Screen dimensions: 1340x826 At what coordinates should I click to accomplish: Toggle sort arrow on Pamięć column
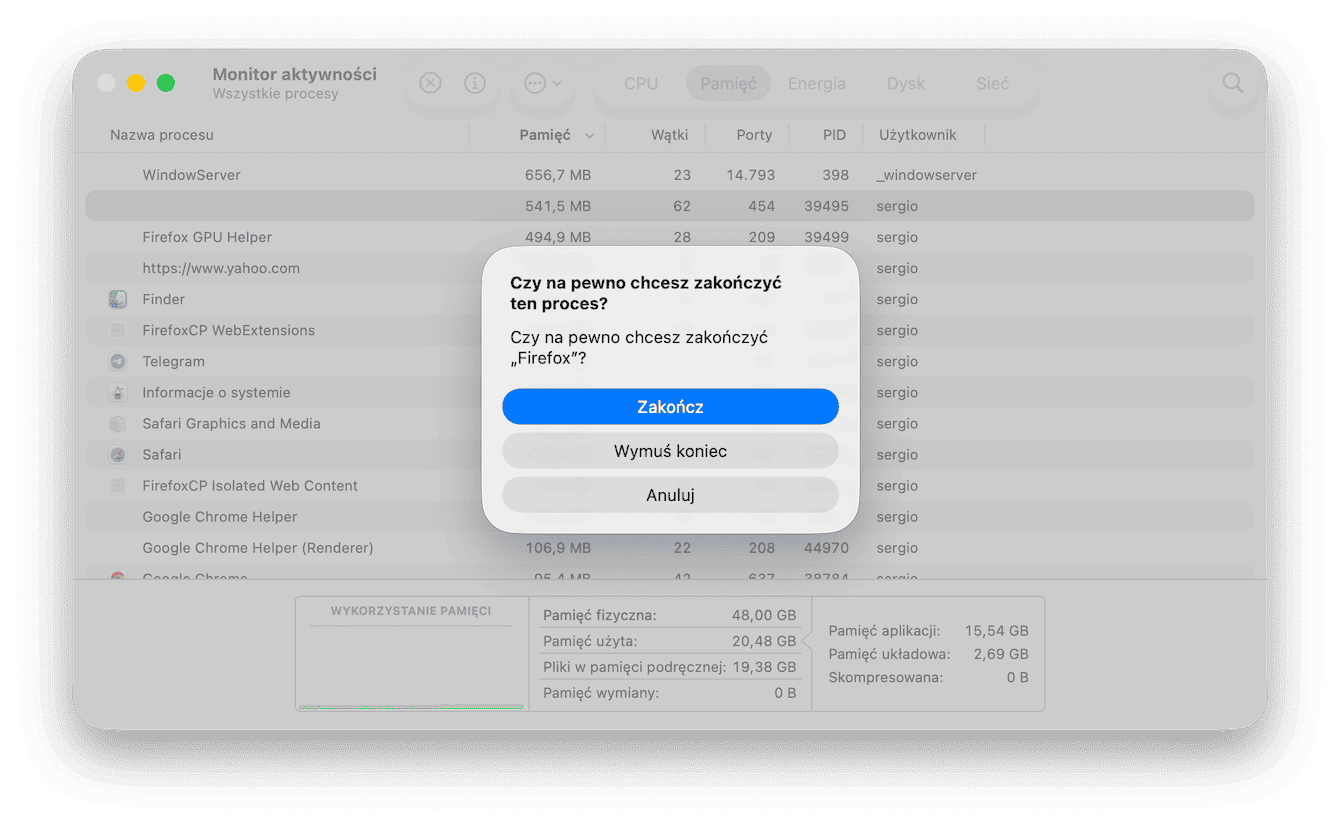tap(590, 136)
